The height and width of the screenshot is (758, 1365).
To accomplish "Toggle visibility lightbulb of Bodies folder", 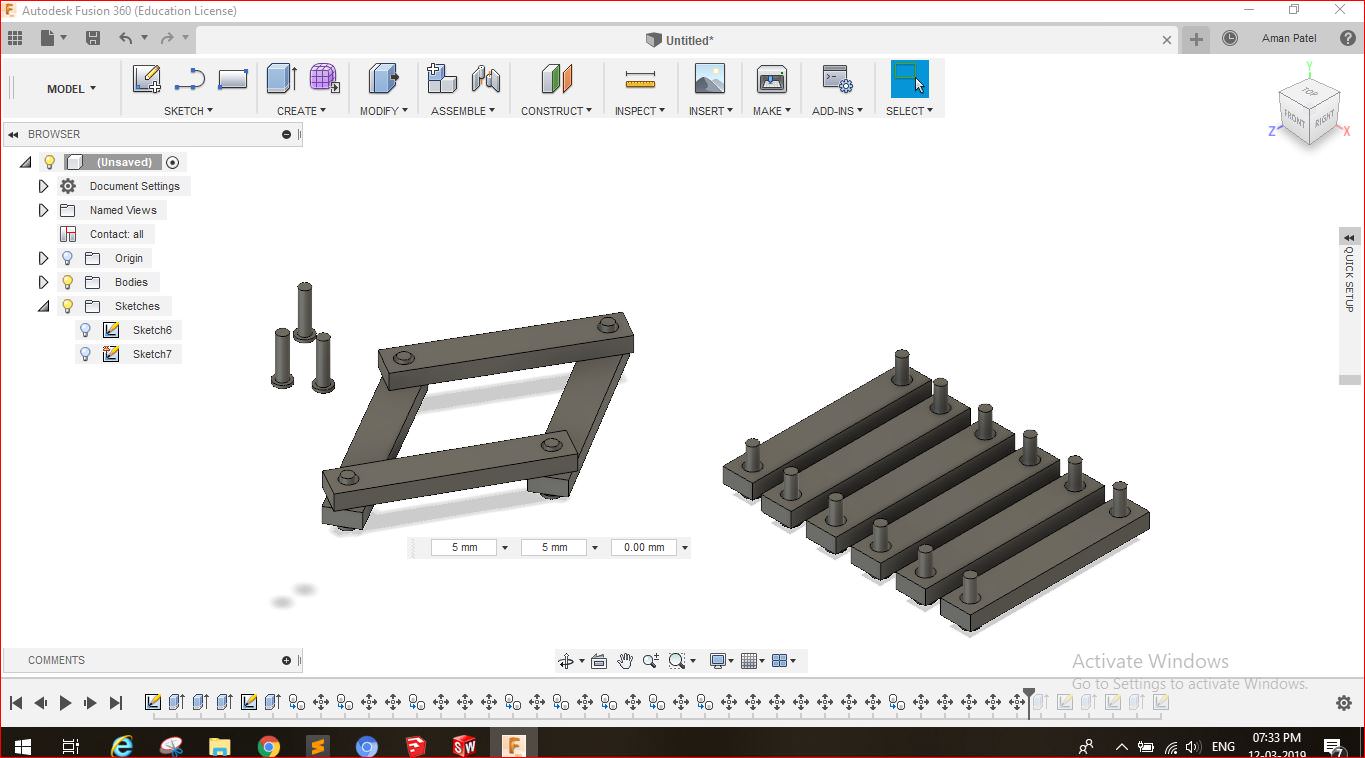I will (x=68, y=282).
